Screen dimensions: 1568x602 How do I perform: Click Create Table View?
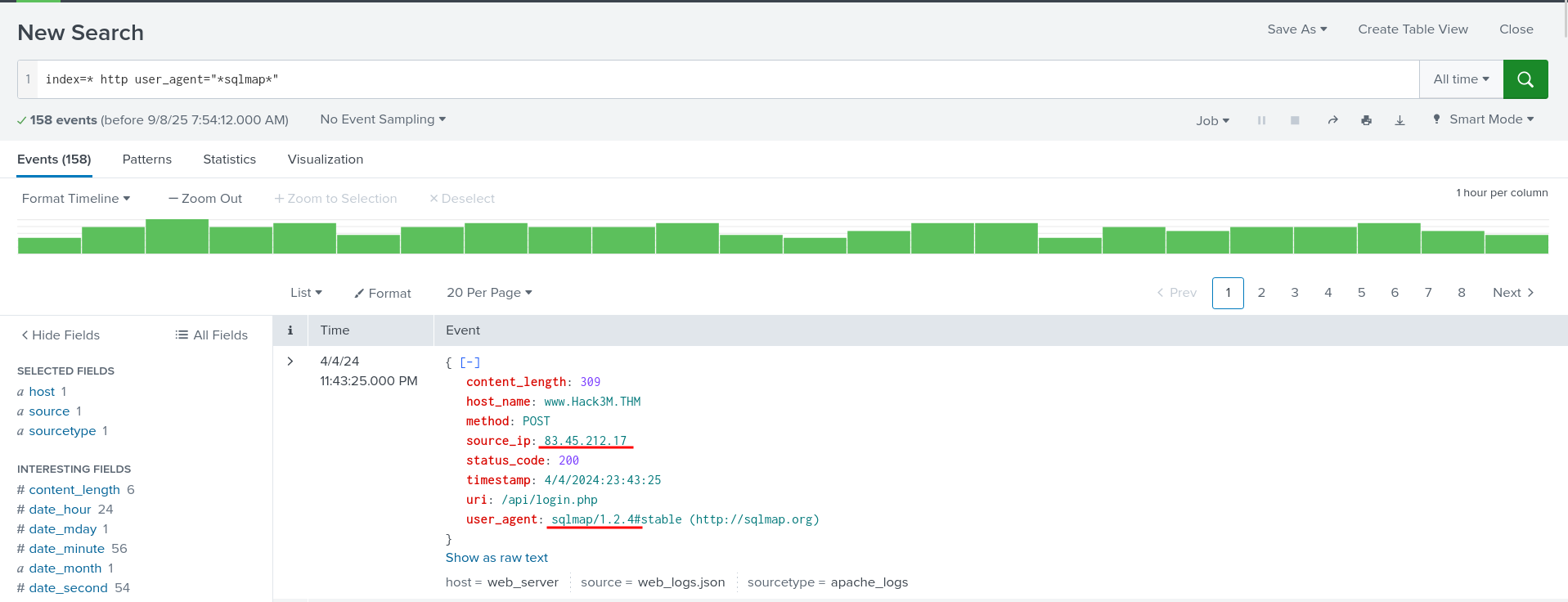coord(1413,29)
